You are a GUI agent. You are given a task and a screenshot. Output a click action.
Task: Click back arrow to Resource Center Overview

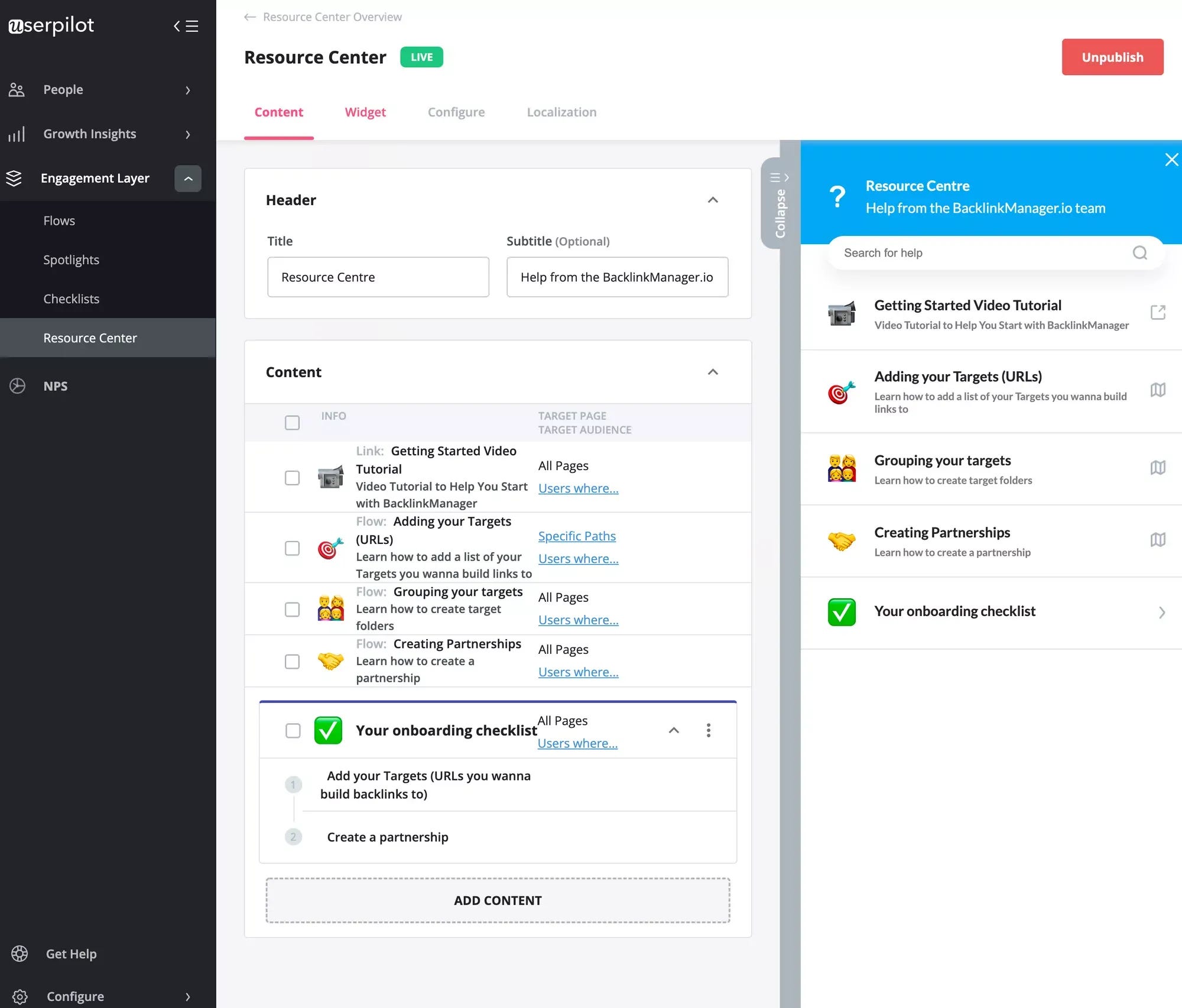(x=250, y=17)
